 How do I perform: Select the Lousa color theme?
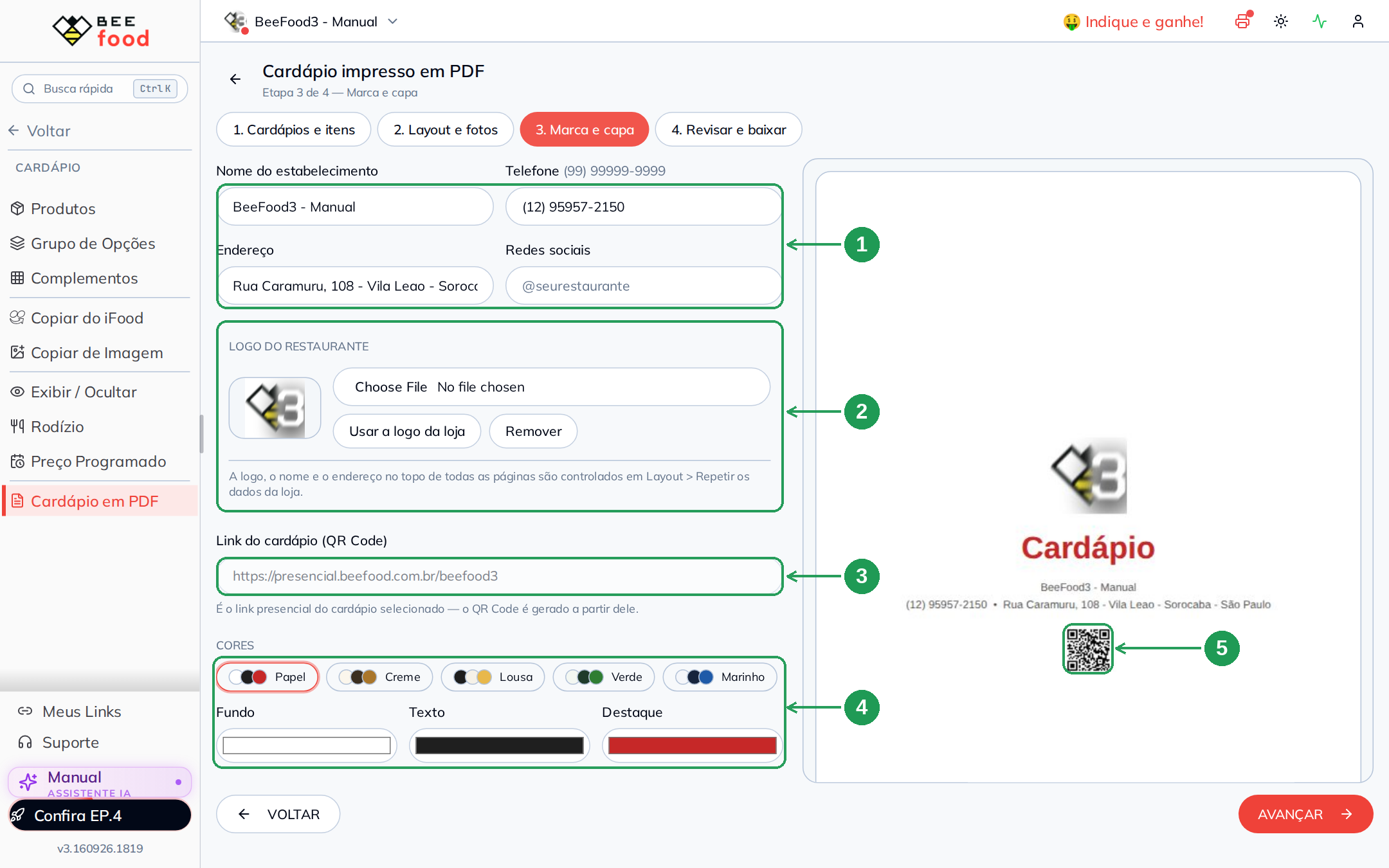[493, 677]
